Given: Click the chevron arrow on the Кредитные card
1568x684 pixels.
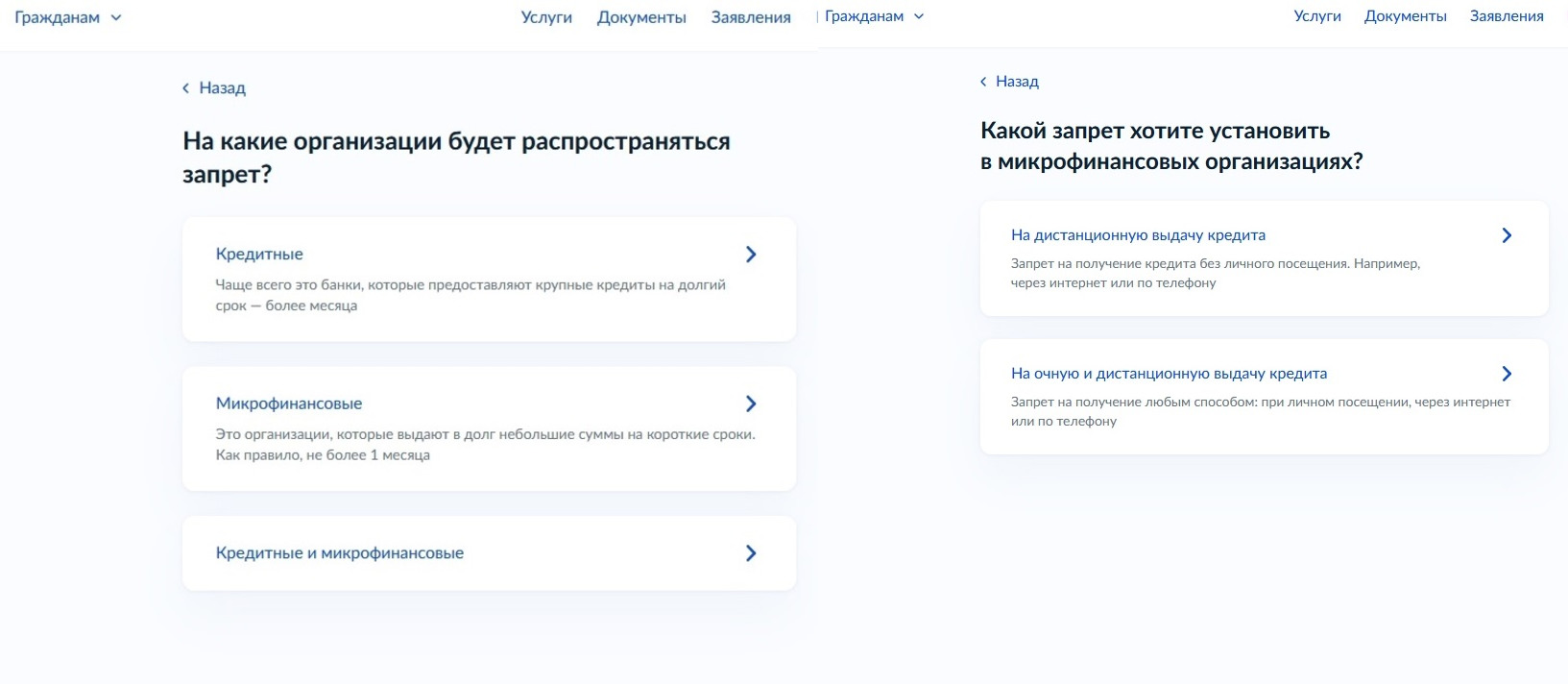Looking at the screenshot, I should pos(751,255).
